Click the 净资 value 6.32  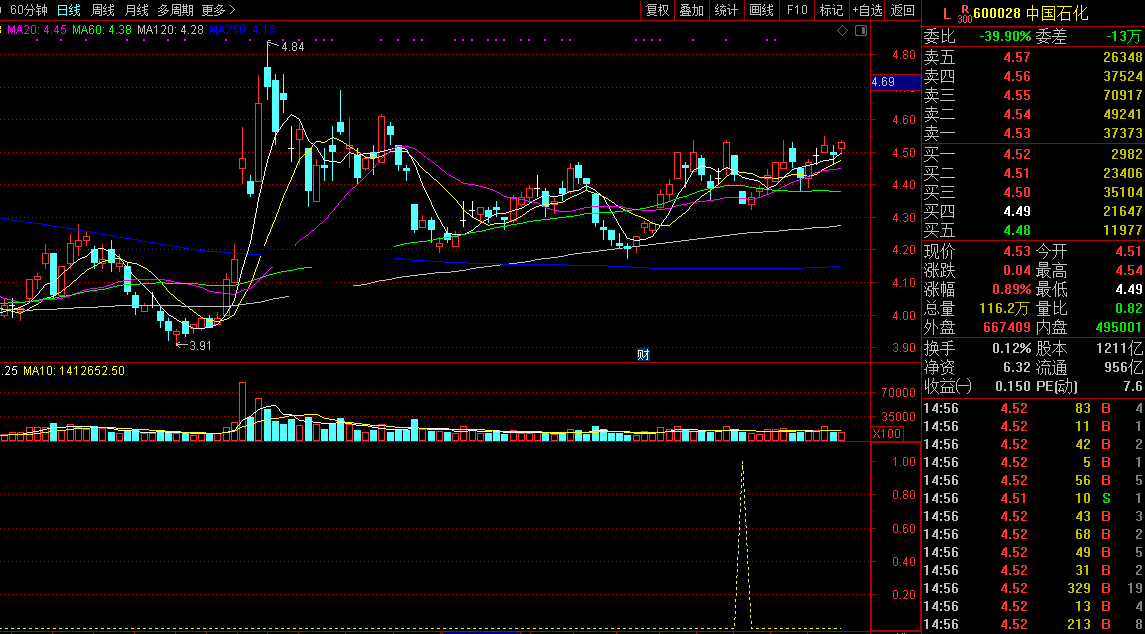[1017, 367]
